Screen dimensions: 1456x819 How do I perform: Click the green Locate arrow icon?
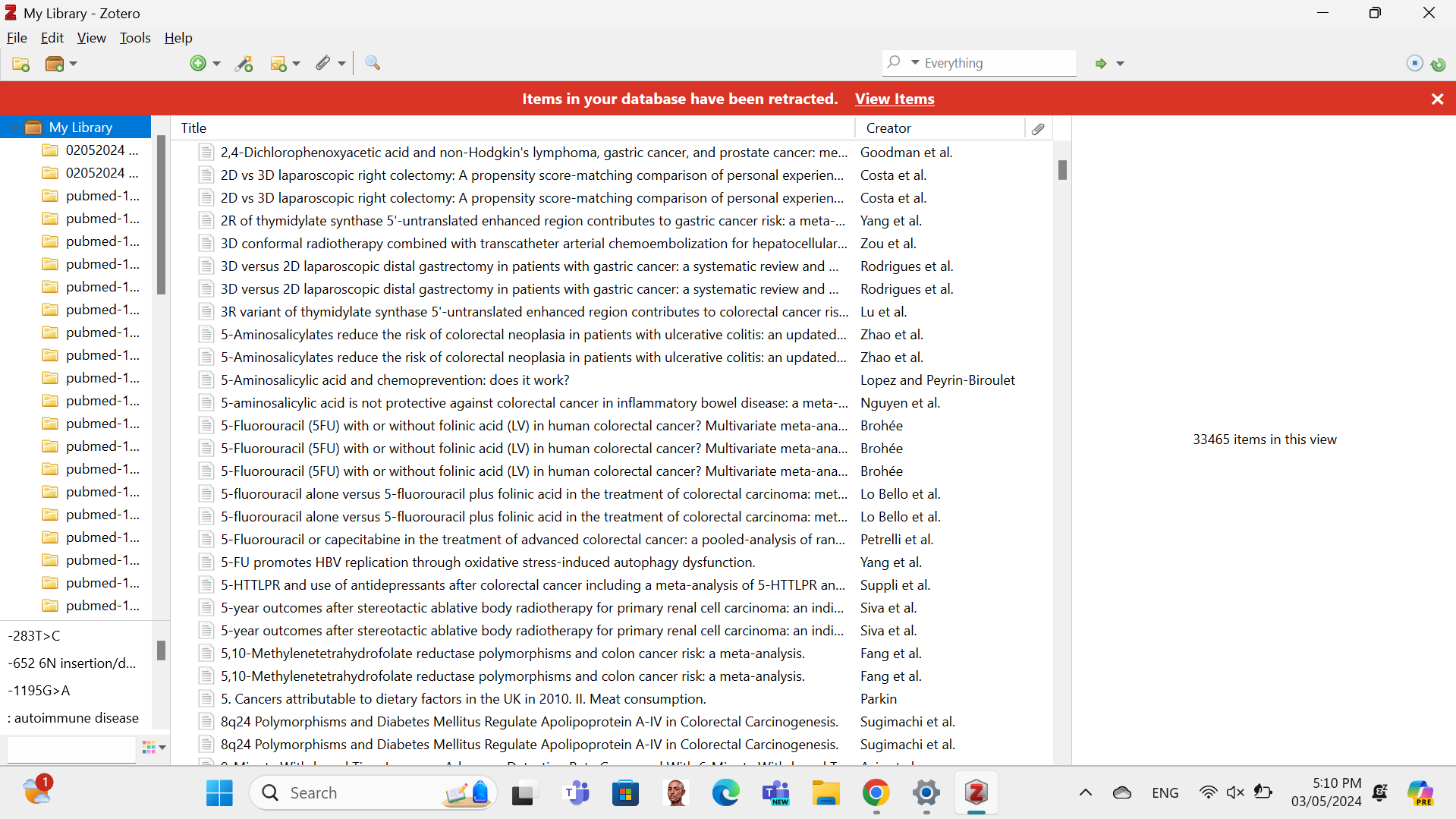[1101, 64]
